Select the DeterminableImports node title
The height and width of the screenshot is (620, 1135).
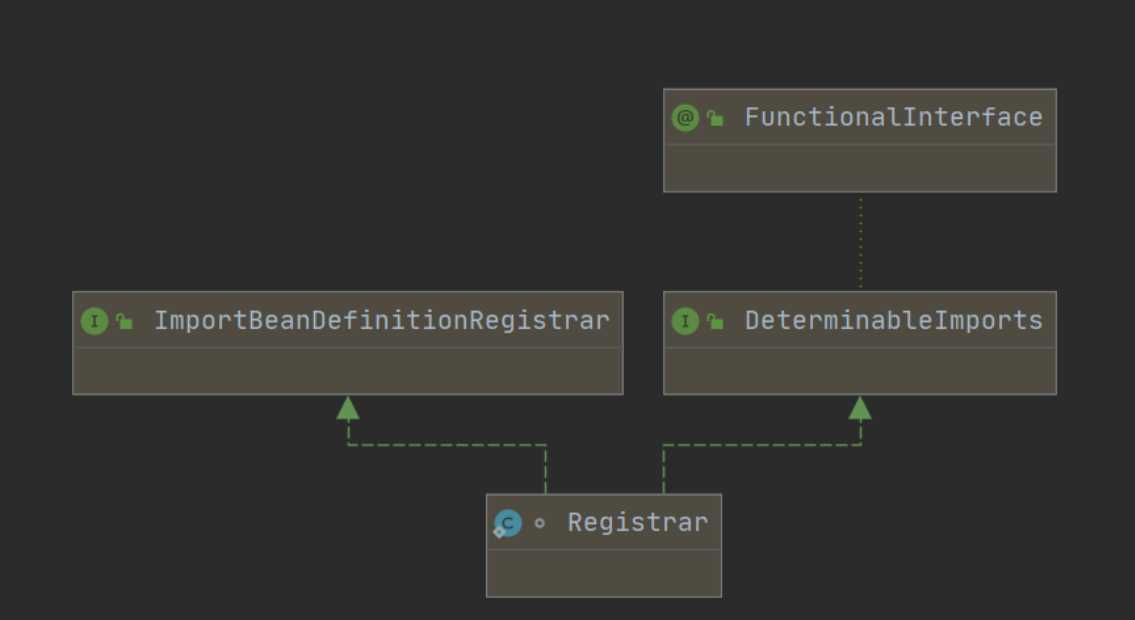(x=893, y=321)
